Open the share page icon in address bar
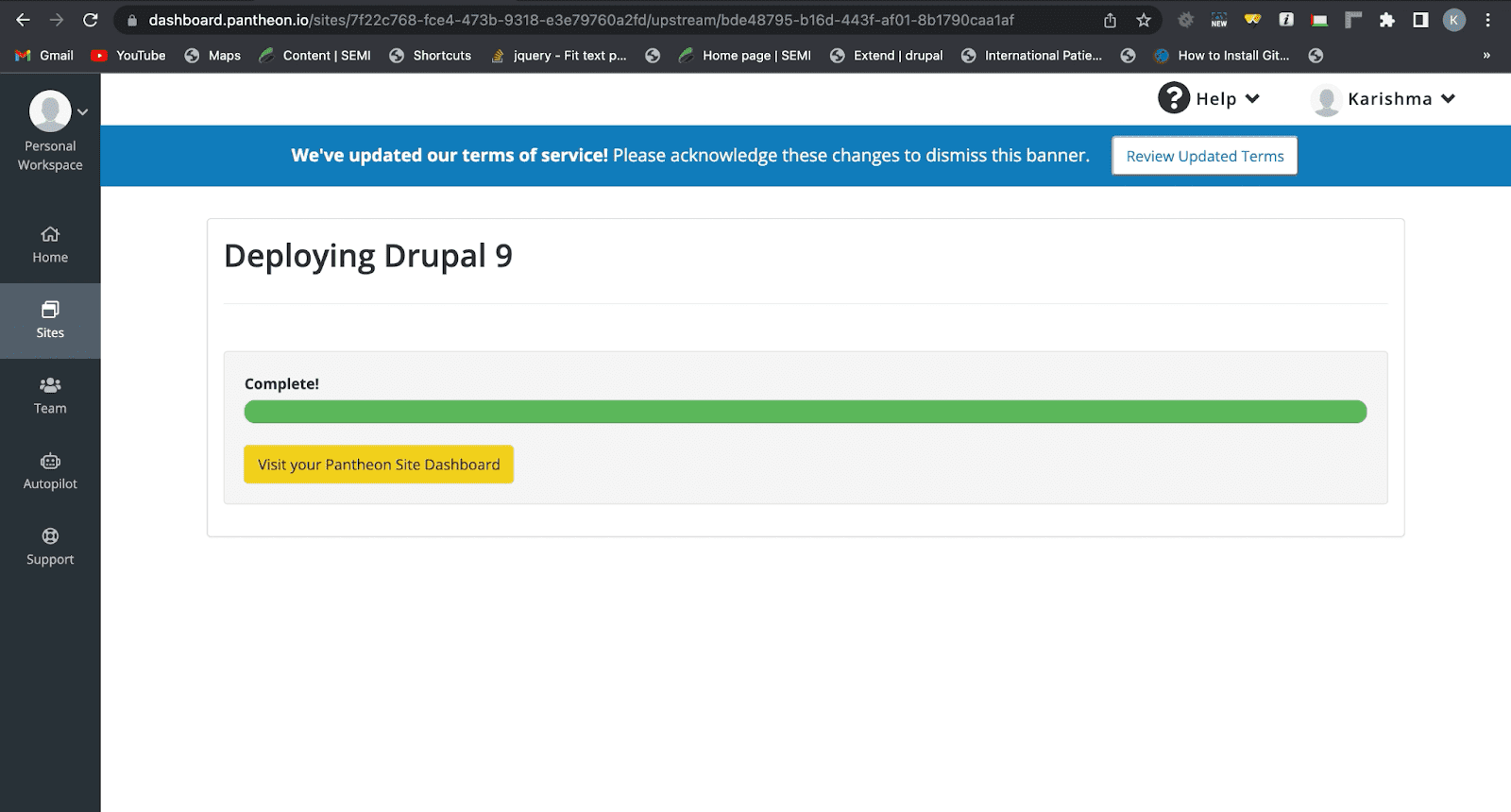The image size is (1511, 812). tap(1111, 20)
